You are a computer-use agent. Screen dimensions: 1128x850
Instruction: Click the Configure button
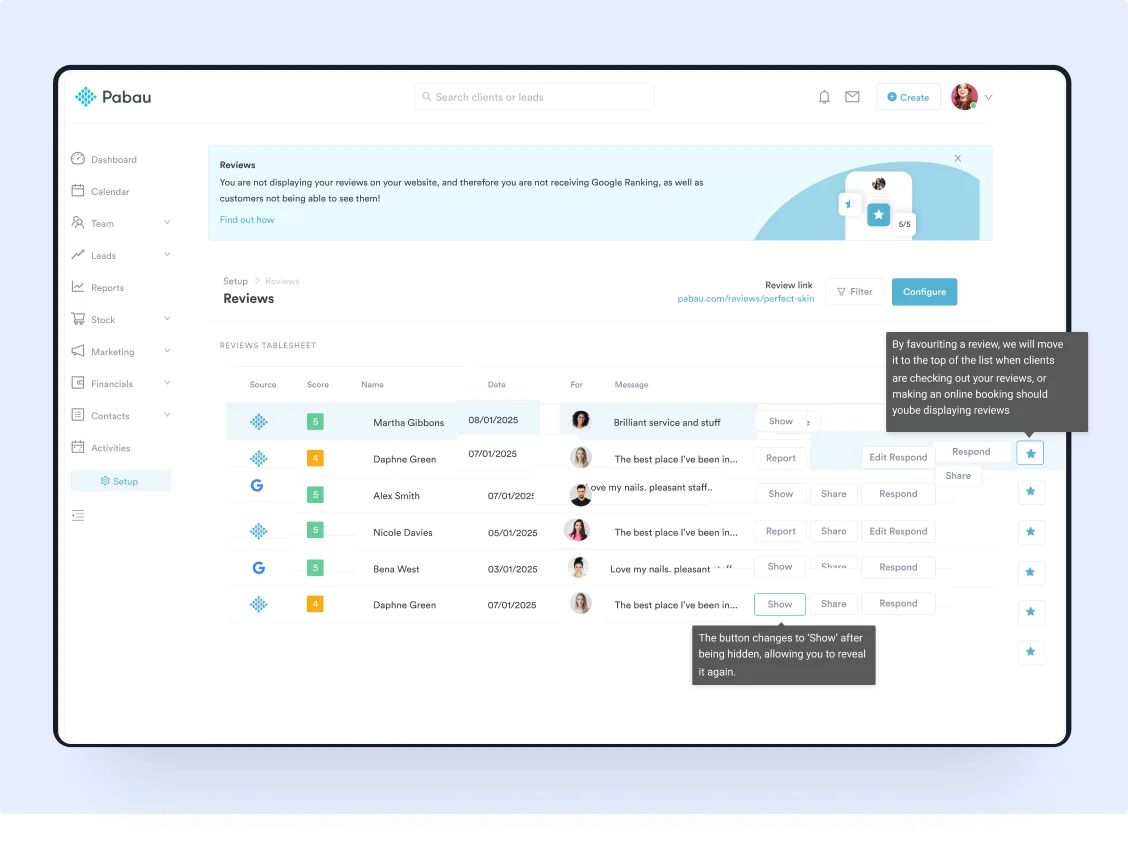pyautogui.click(x=924, y=292)
